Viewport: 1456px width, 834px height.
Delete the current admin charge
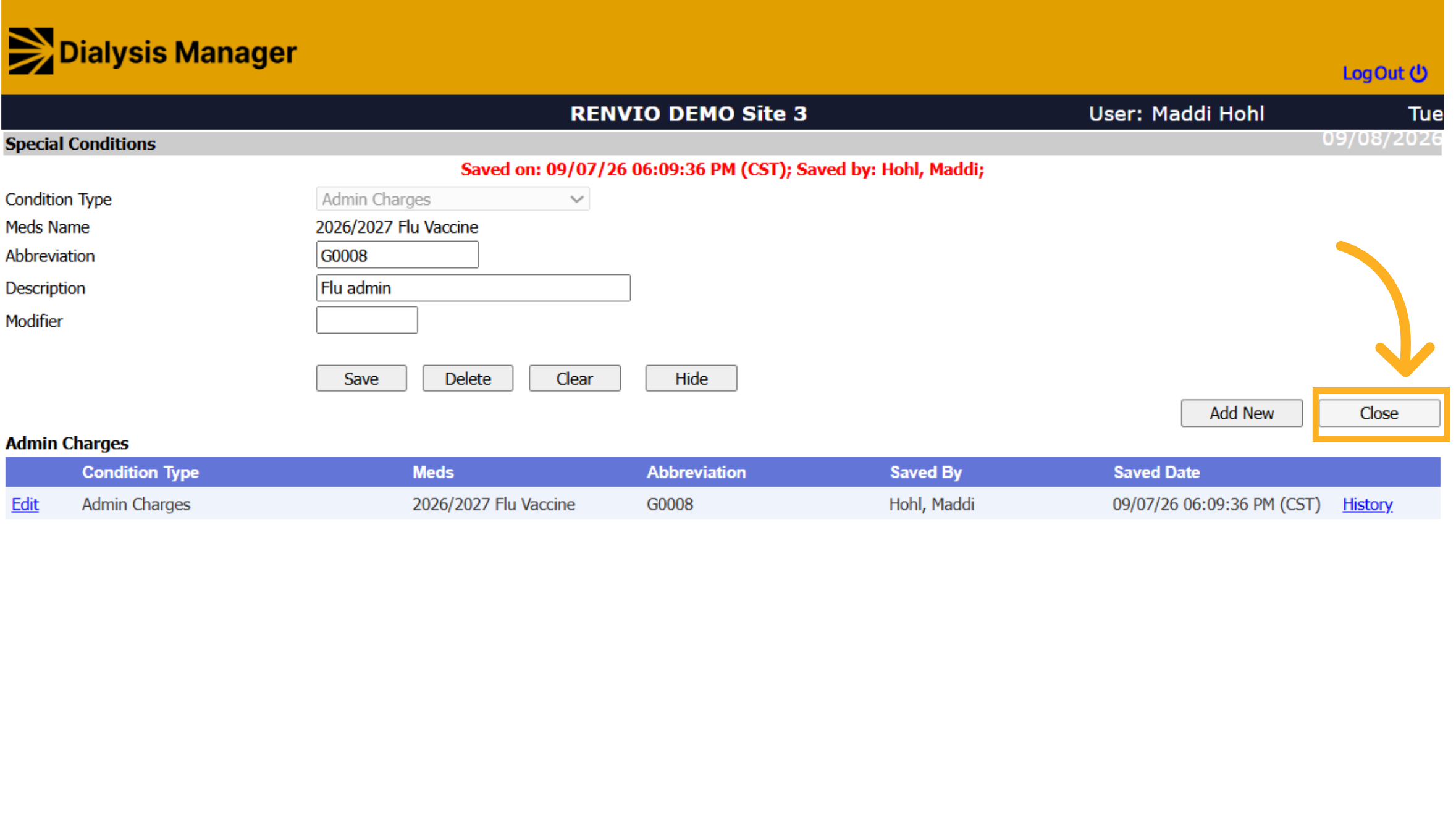468,378
